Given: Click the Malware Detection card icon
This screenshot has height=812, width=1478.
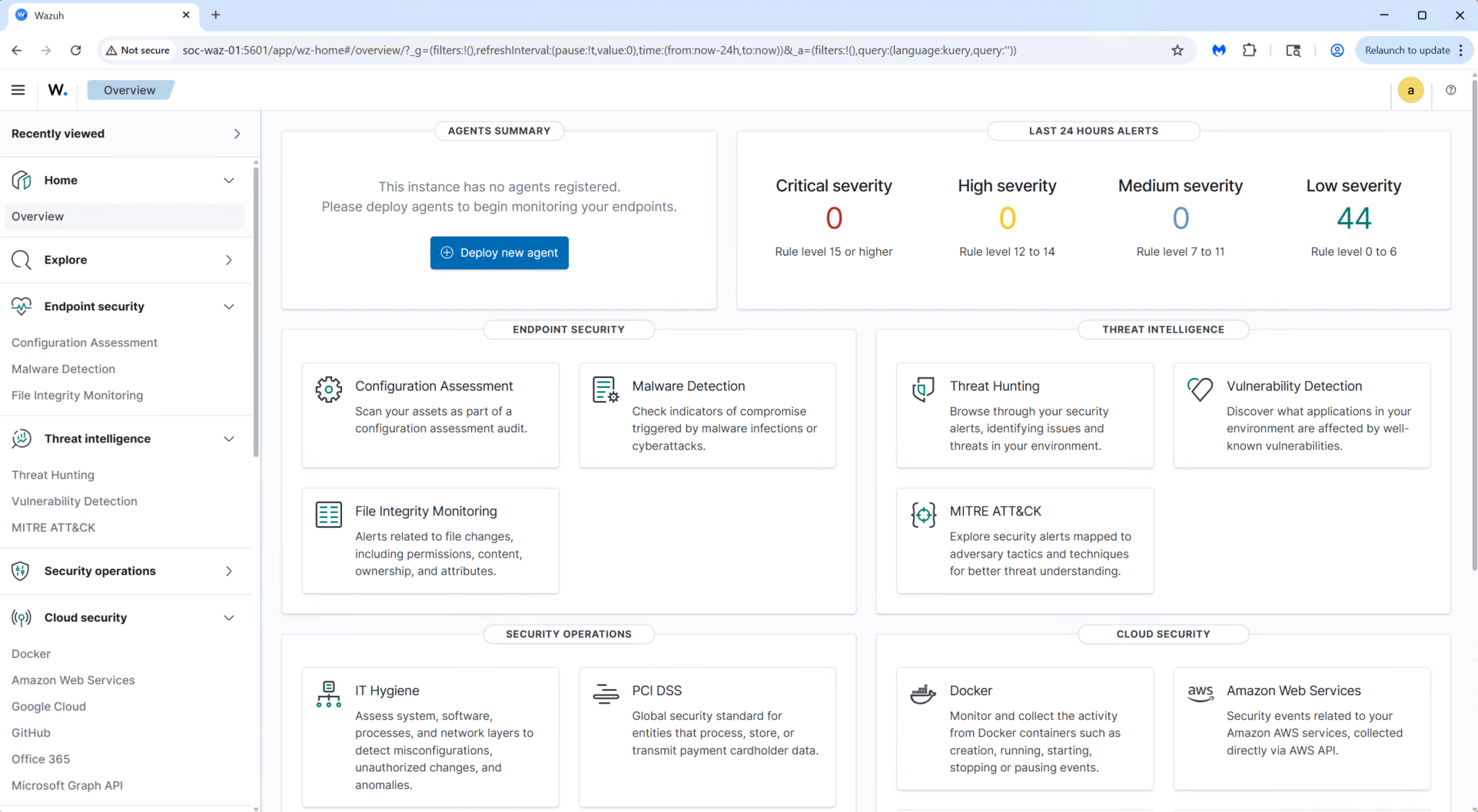Looking at the screenshot, I should [x=605, y=389].
